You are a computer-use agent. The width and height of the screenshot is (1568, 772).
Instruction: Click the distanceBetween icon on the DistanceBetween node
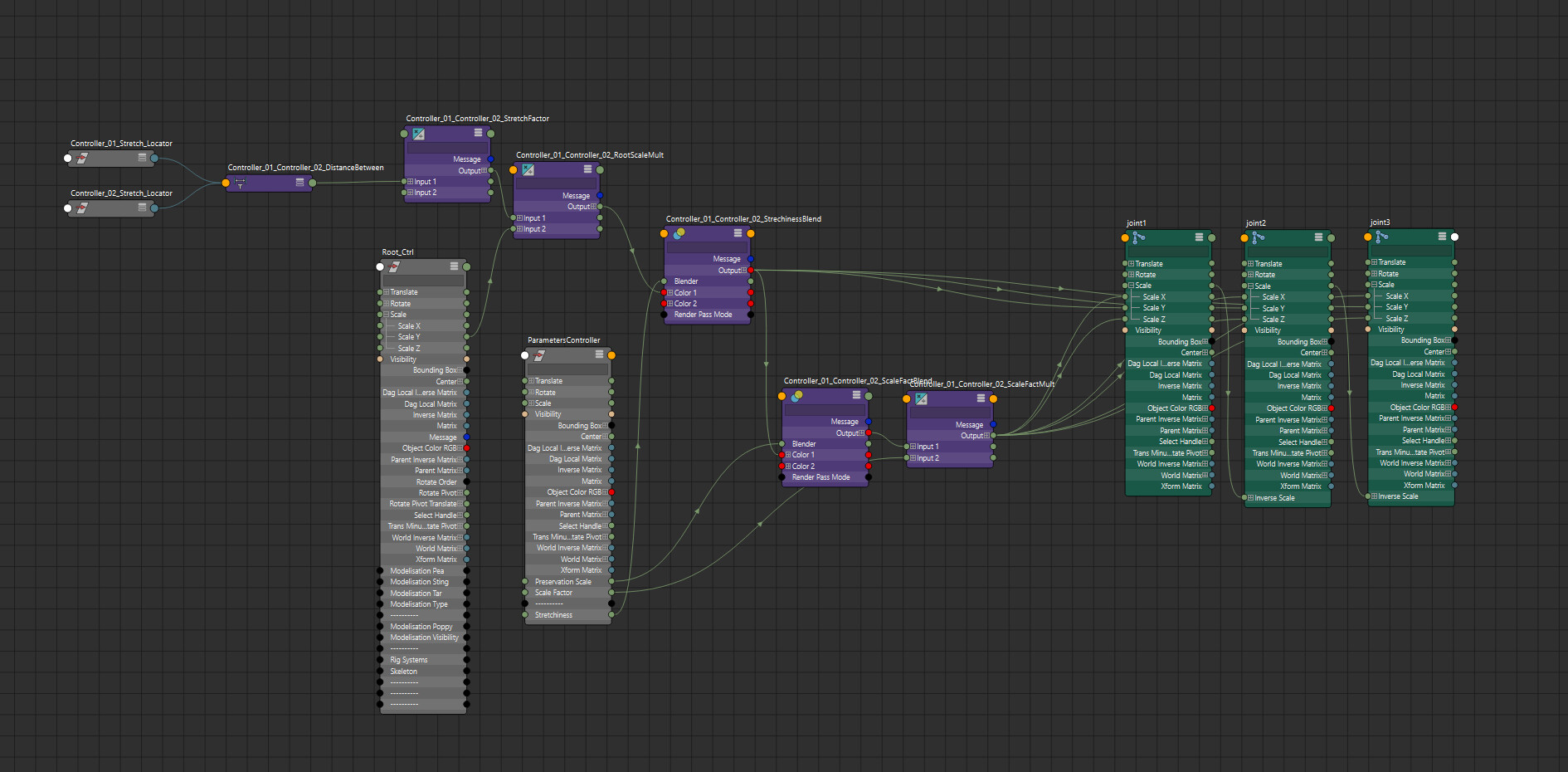pyautogui.click(x=239, y=183)
